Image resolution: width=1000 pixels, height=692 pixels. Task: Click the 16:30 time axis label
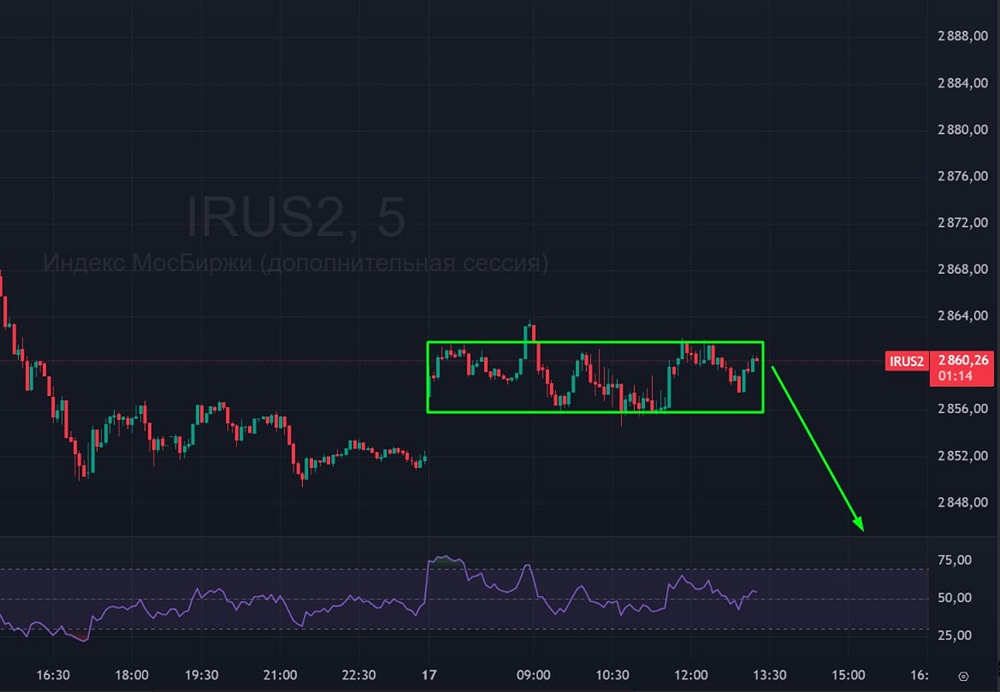(x=53, y=675)
